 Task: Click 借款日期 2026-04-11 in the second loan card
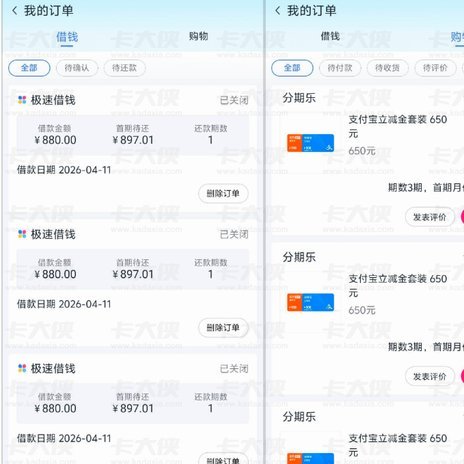(64, 304)
